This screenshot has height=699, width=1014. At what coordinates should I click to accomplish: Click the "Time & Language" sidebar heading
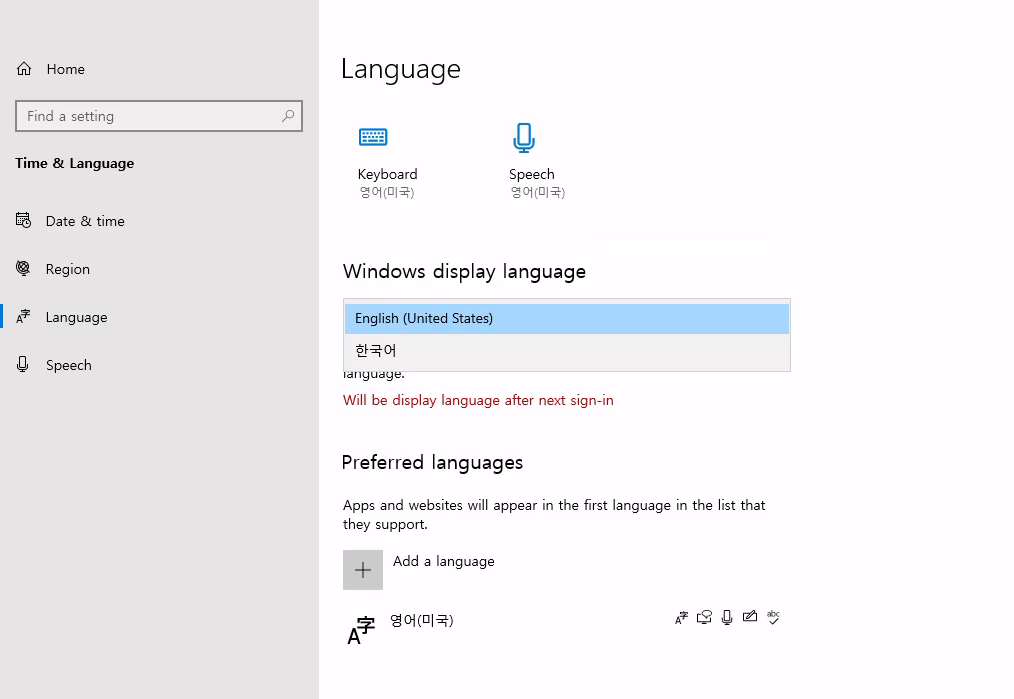click(75, 163)
